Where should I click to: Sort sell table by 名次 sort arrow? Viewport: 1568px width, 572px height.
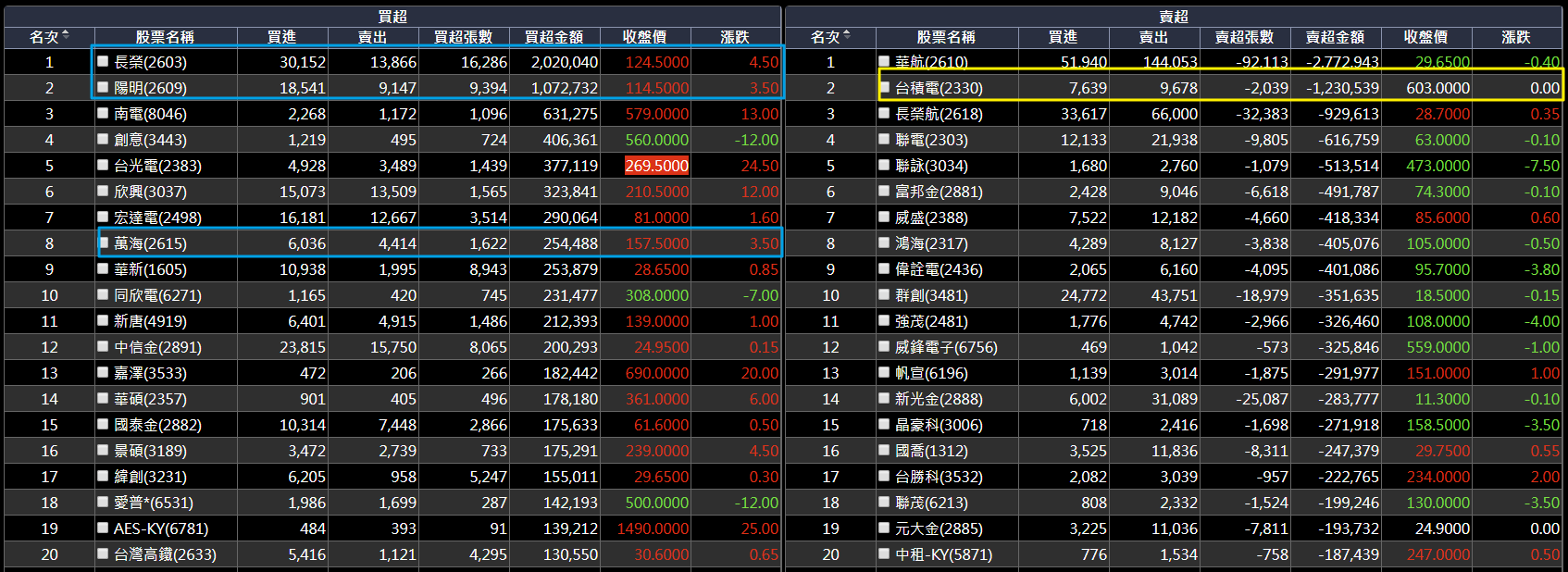(x=847, y=36)
